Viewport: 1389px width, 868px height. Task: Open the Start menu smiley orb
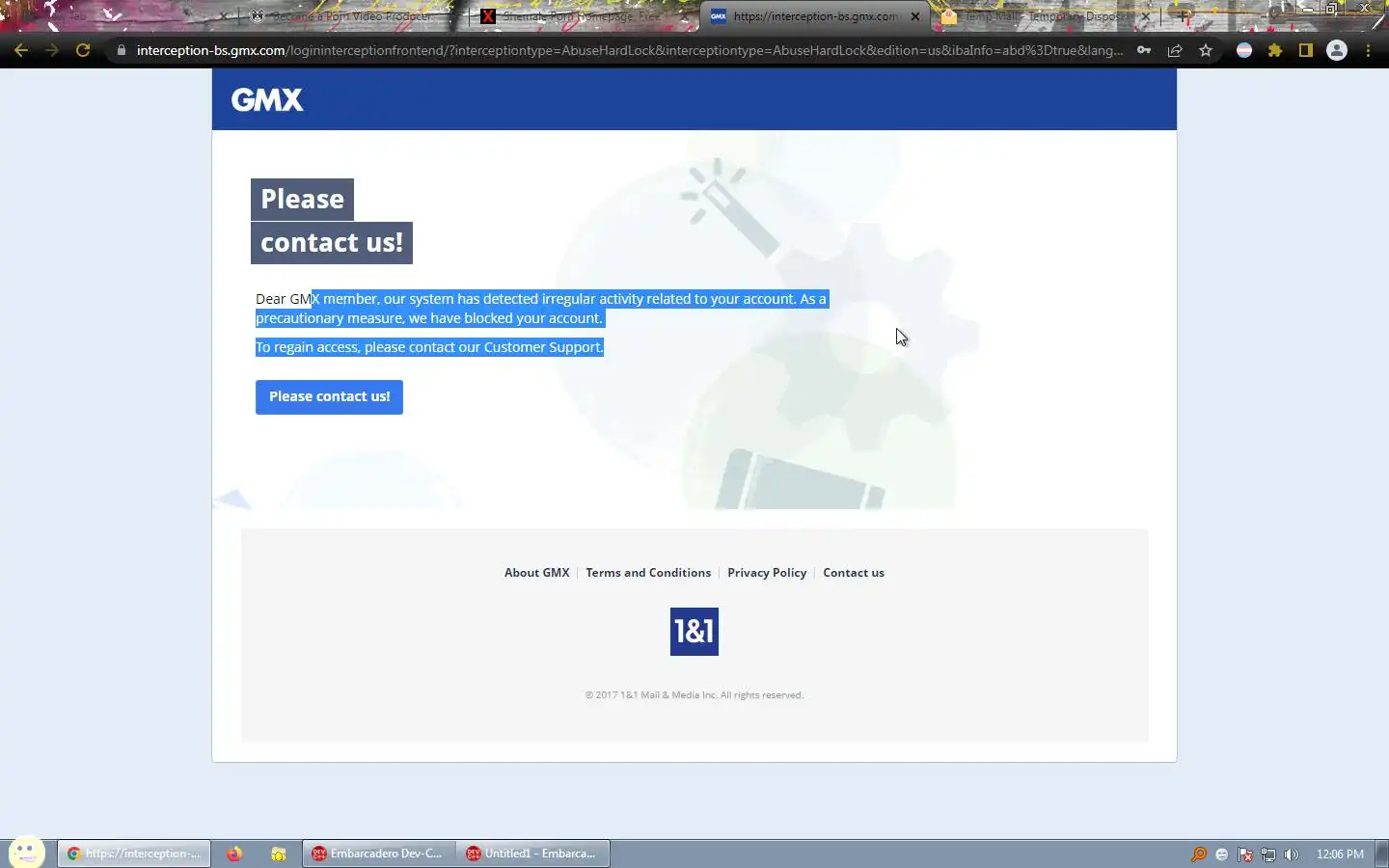[26, 853]
